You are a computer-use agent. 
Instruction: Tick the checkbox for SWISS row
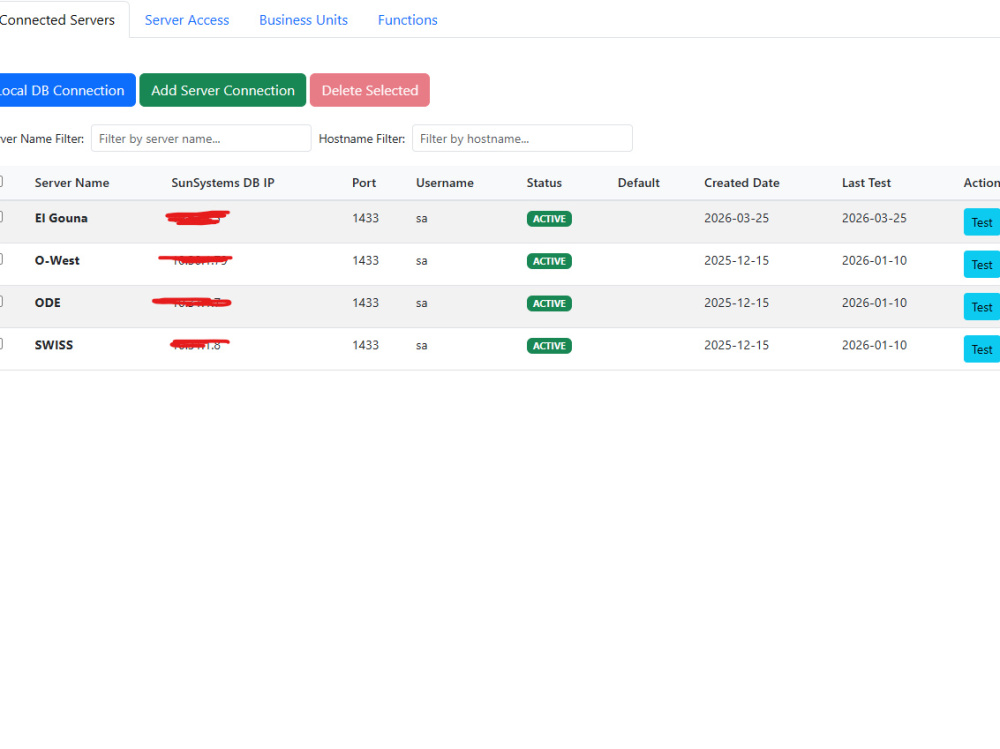pyautogui.click(x=1, y=344)
